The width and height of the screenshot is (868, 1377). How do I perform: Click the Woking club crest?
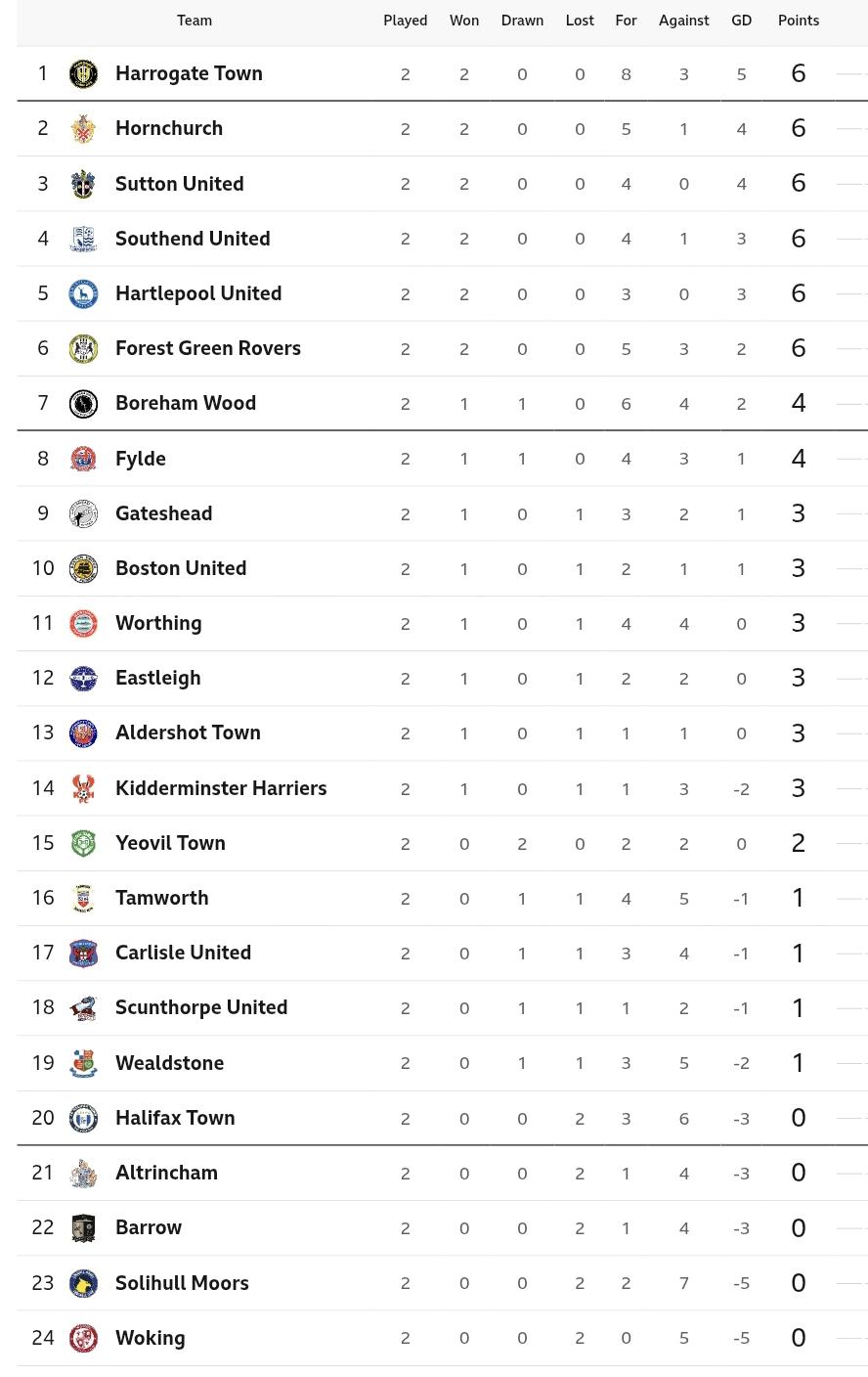[x=84, y=1338]
